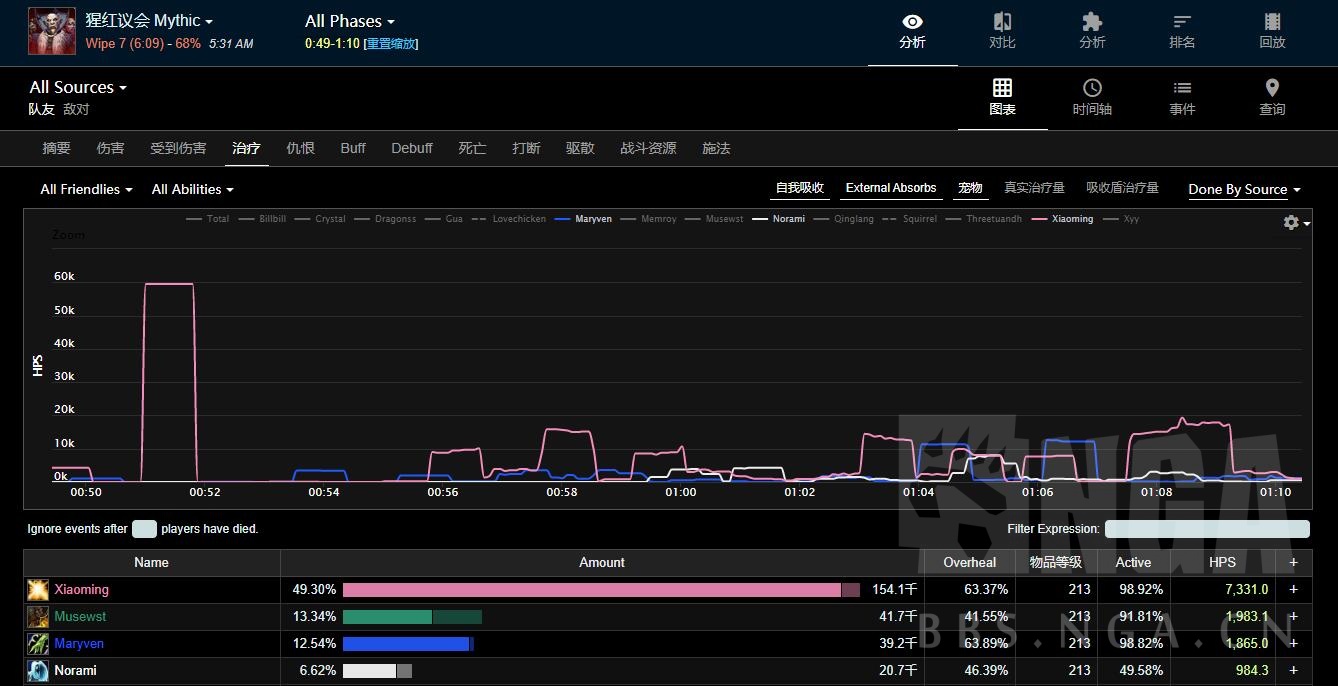
Task: Open the All Abilities dropdown
Action: tap(192, 189)
